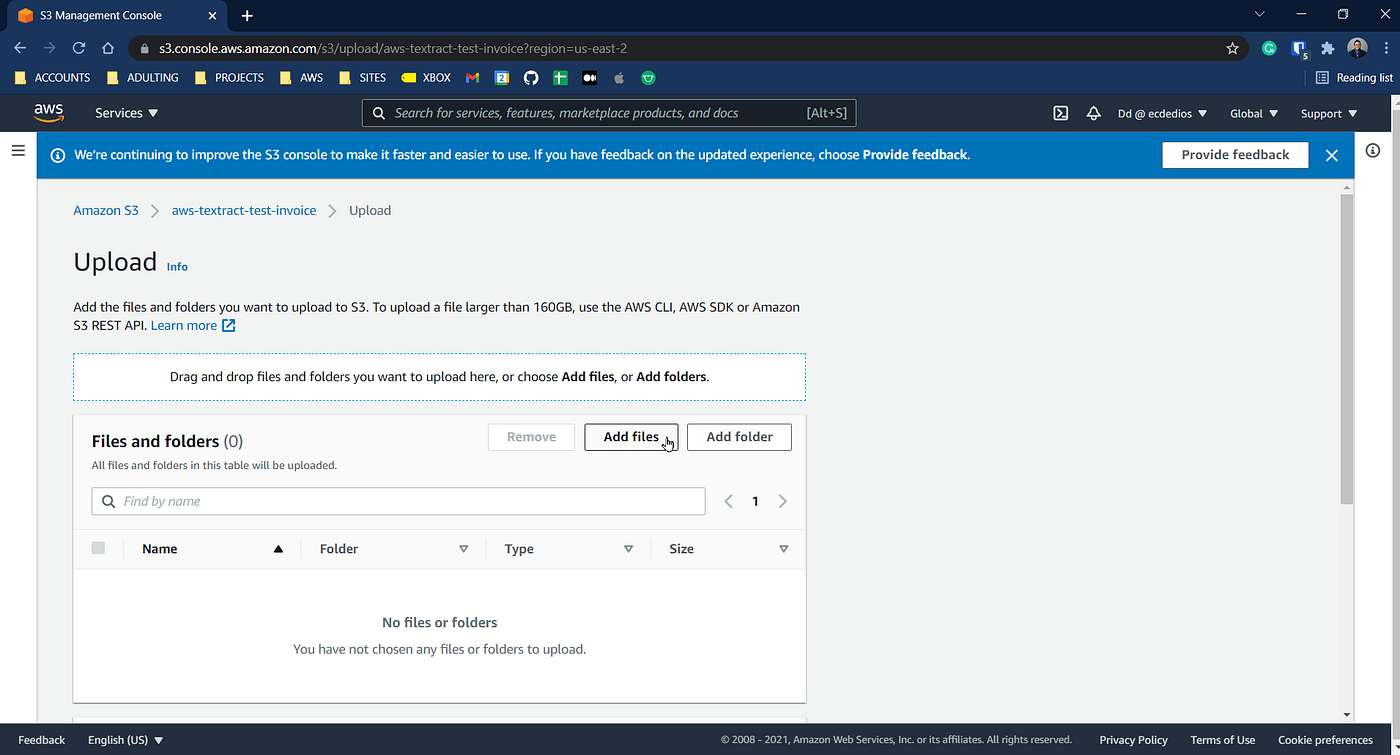
Task: Focus the AWS services search box
Action: (609, 113)
